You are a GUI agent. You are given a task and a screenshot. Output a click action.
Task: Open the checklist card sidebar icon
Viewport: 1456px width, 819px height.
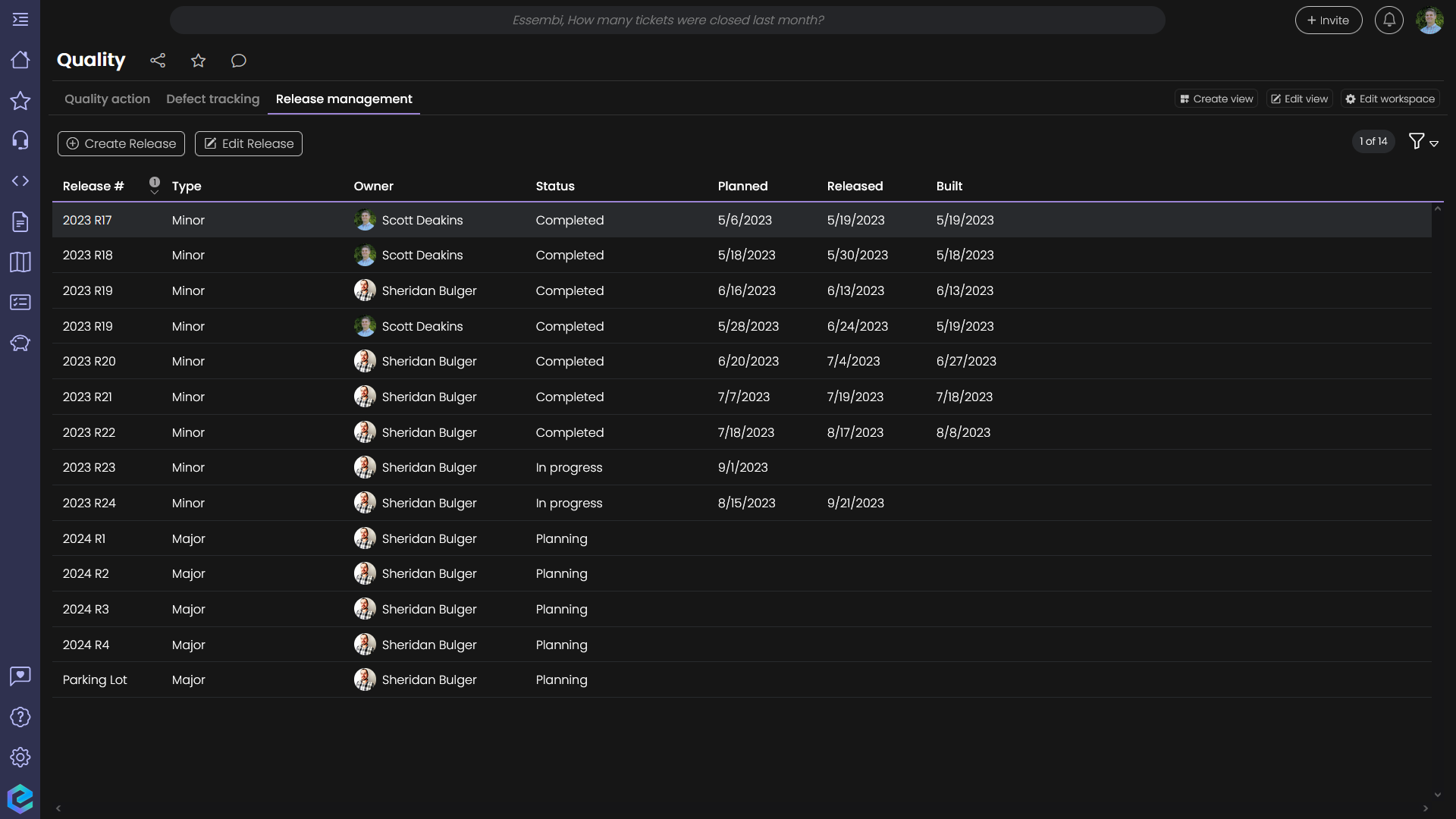(x=20, y=302)
